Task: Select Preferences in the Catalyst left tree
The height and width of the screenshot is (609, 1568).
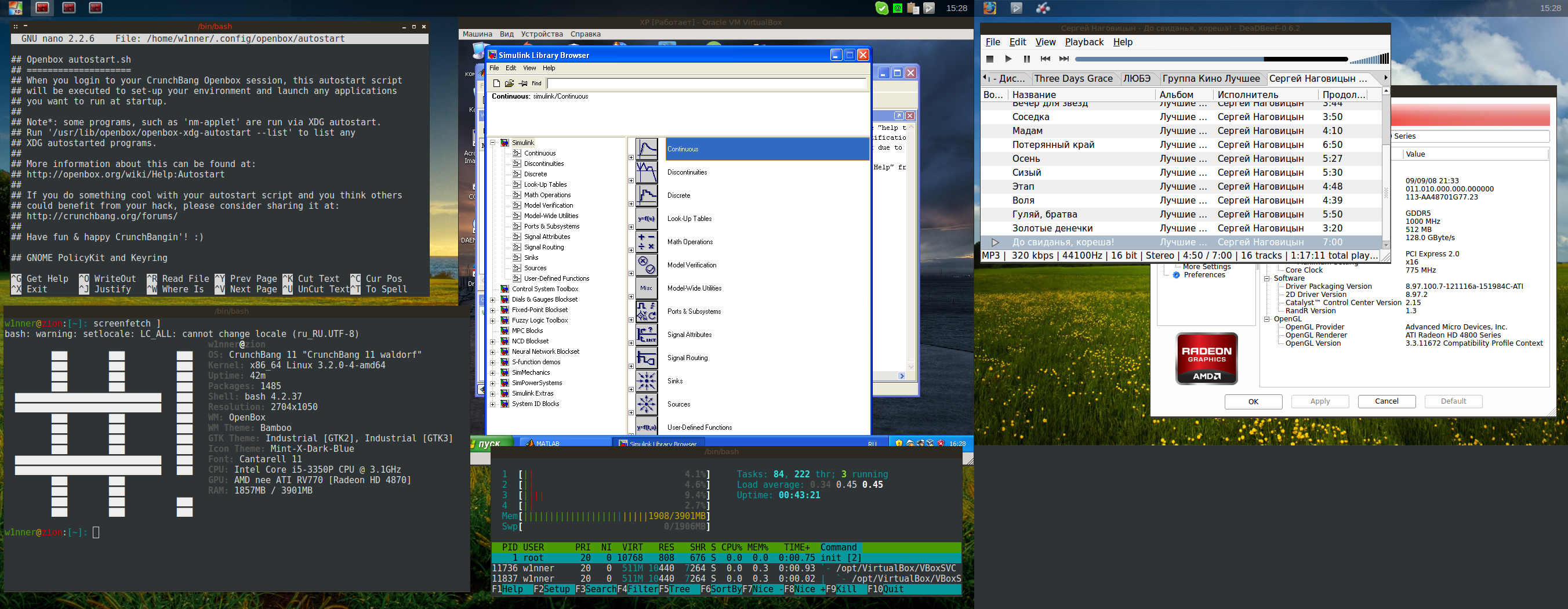Action: tap(1204, 275)
